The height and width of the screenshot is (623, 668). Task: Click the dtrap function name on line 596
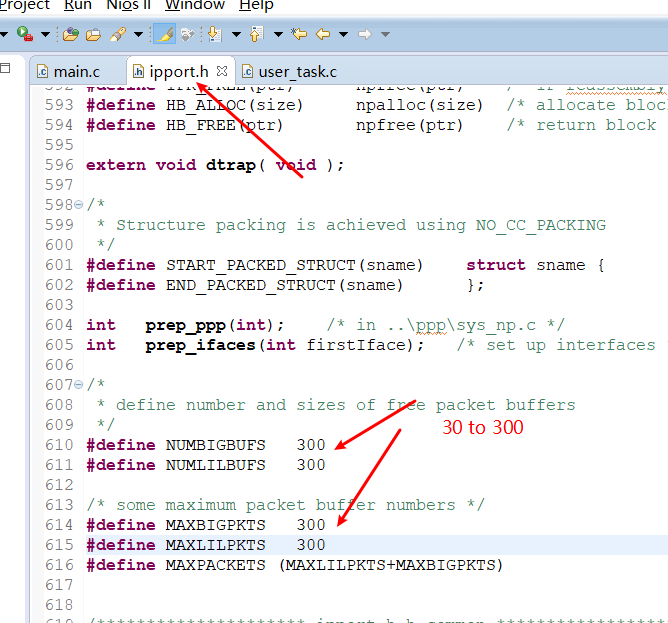tap(230, 165)
